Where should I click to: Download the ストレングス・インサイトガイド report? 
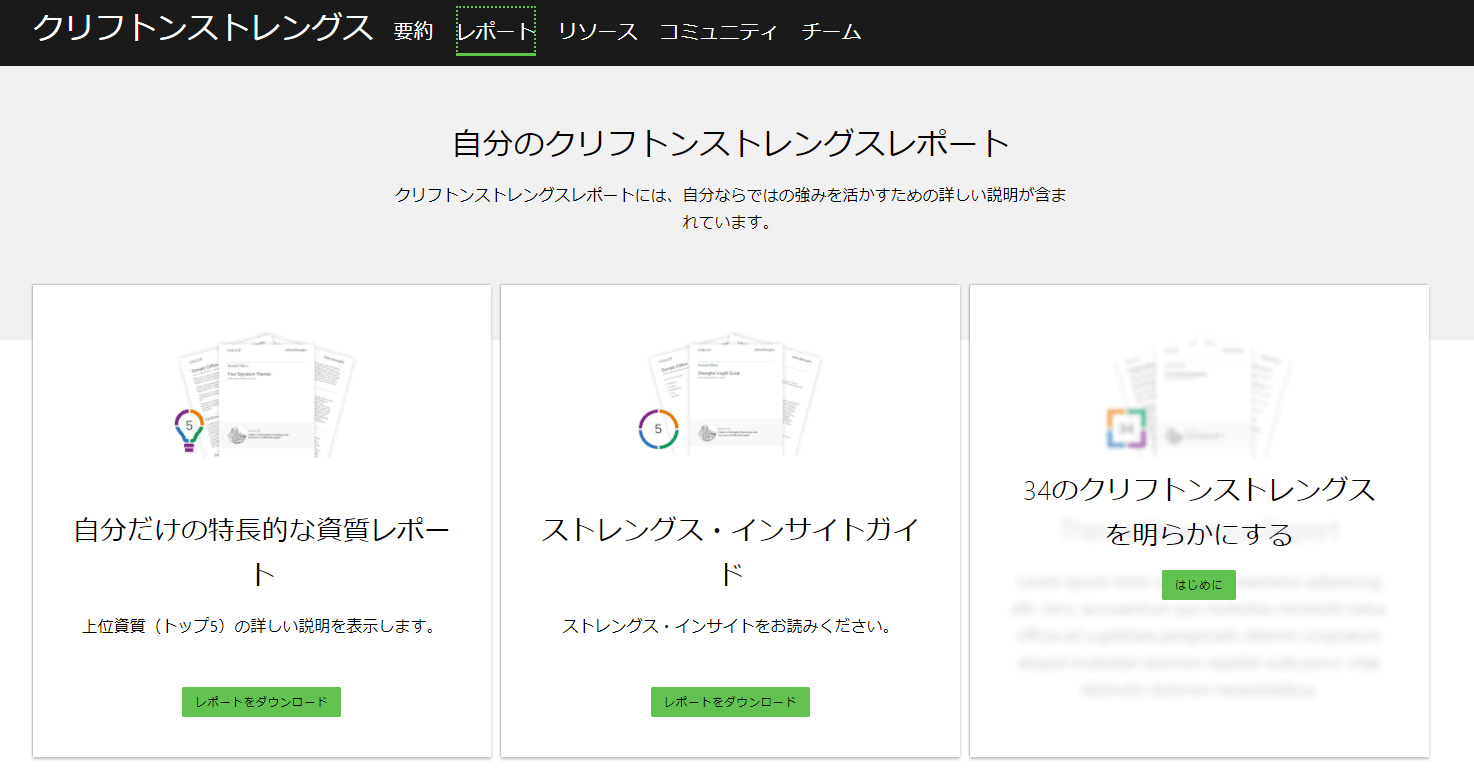pyautogui.click(x=730, y=702)
